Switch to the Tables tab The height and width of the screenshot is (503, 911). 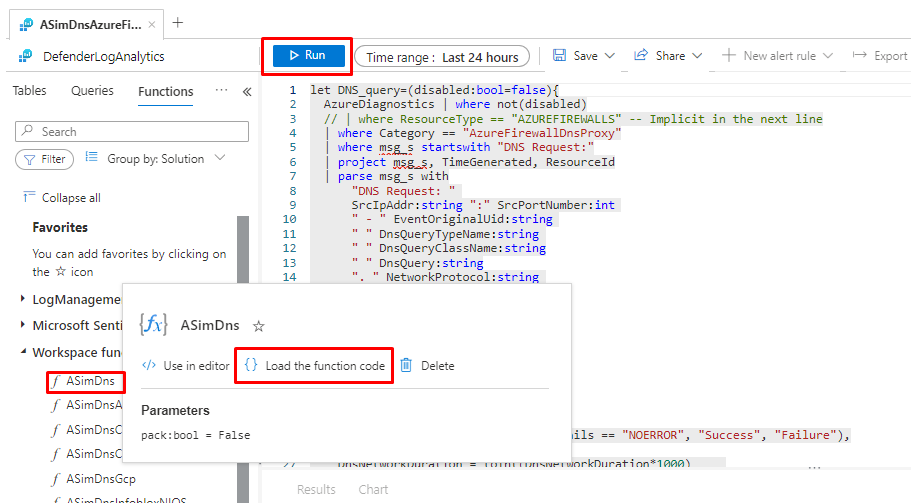pyautogui.click(x=29, y=91)
